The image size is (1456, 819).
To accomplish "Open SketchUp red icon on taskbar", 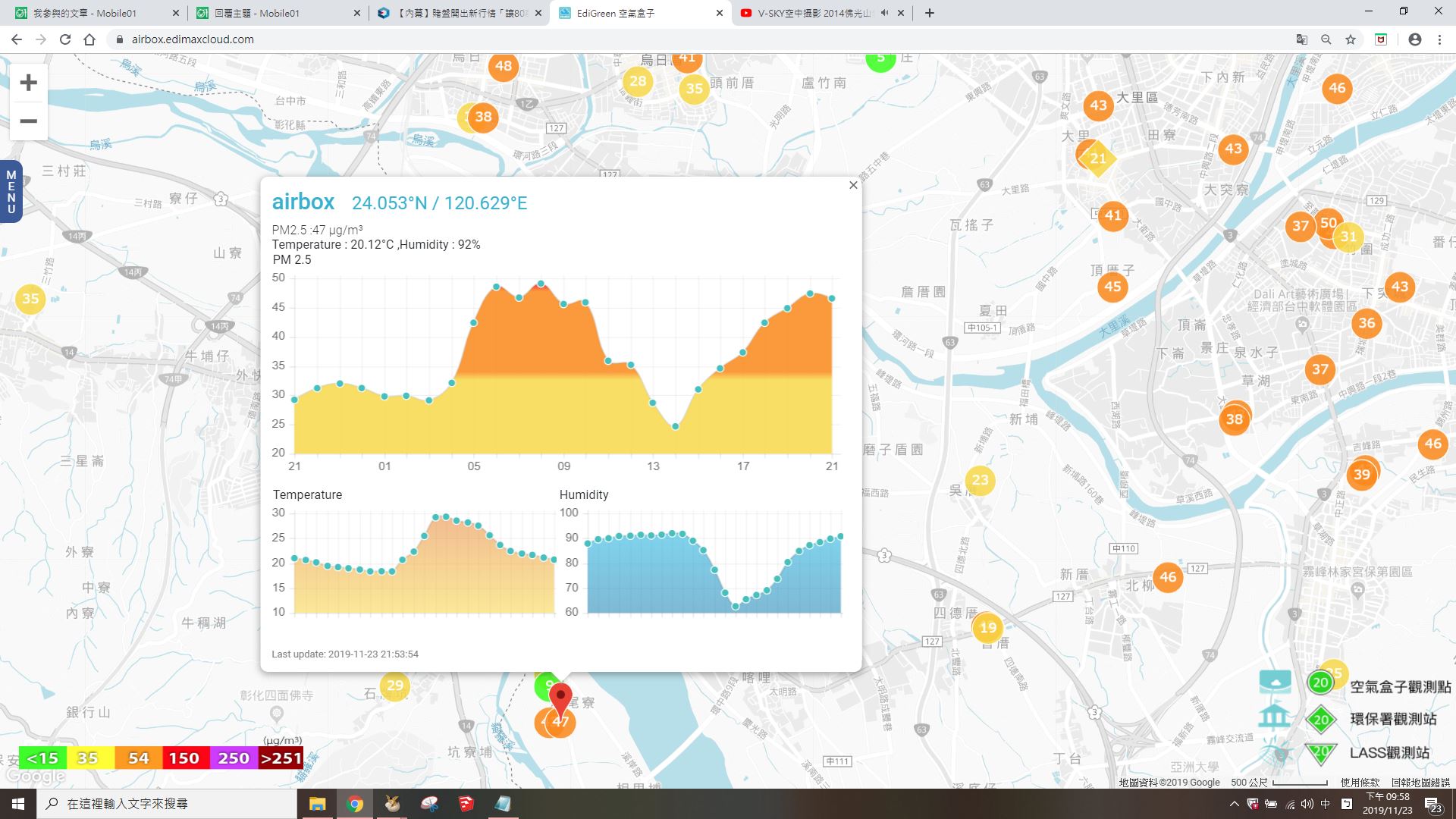I will 466,804.
